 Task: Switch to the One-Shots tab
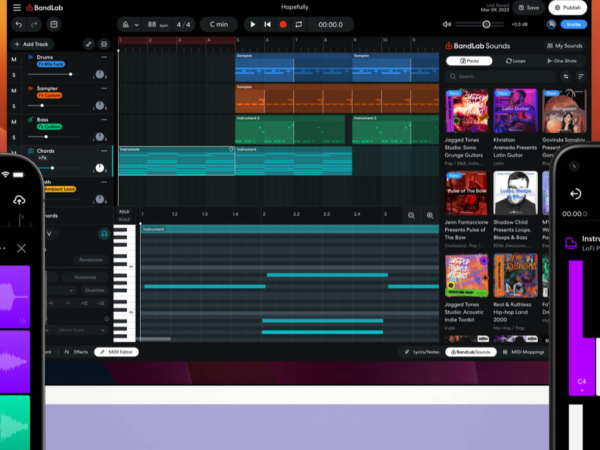(x=562, y=61)
